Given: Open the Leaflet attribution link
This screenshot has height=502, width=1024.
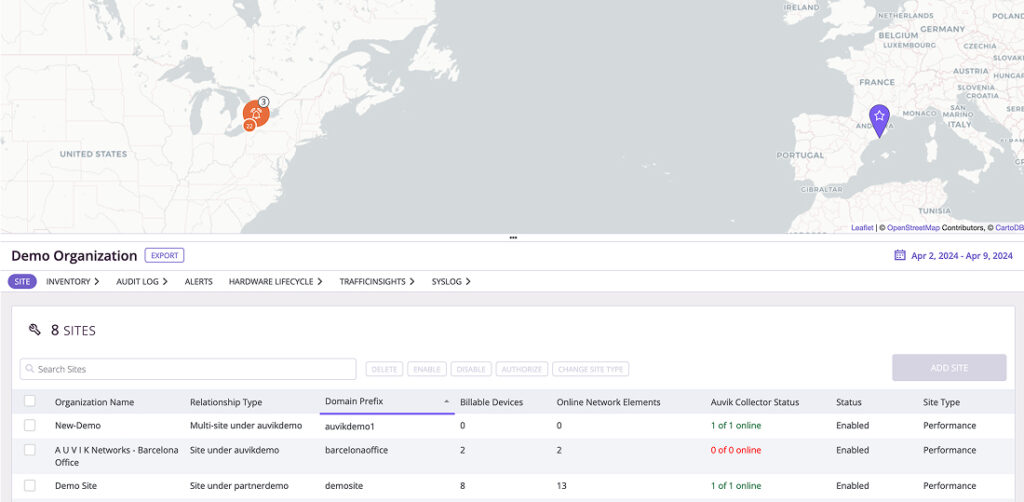Looking at the screenshot, I should [862, 228].
